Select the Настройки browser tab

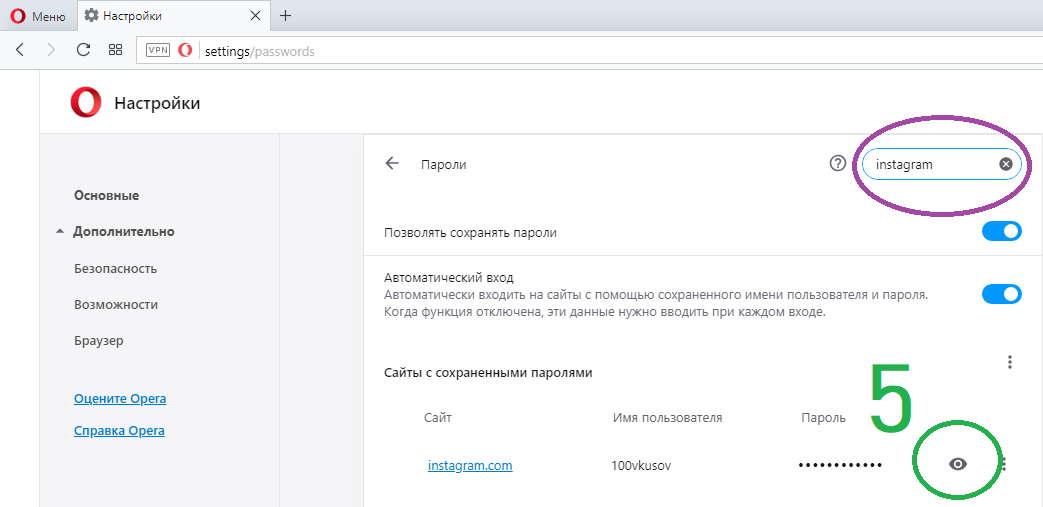pyautogui.click(x=170, y=16)
